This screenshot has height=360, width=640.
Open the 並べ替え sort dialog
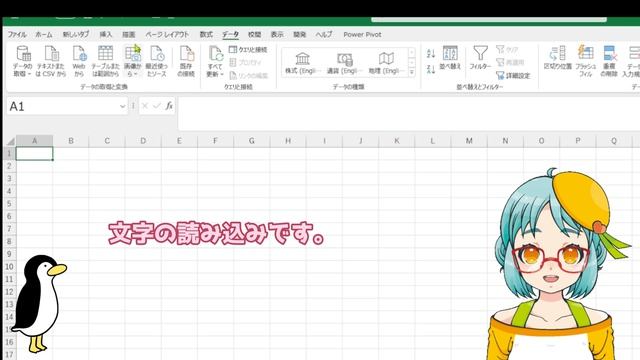(450, 58)
